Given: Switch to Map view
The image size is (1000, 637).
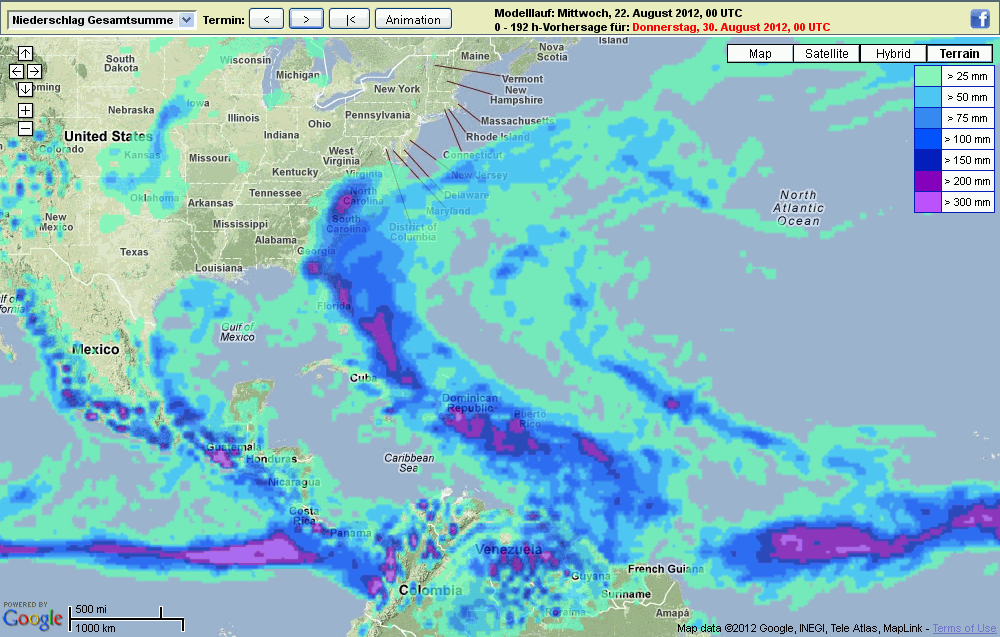Looking at the screenshot, I should point(760,54).
